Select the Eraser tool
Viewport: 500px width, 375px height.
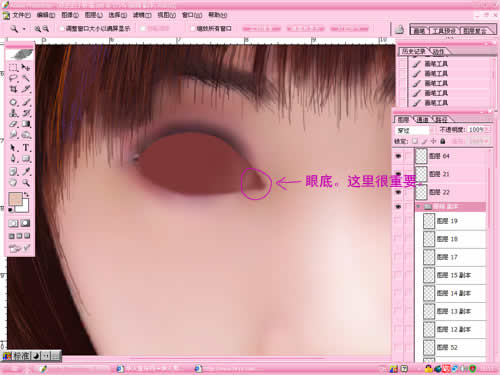tap(13, 124)
